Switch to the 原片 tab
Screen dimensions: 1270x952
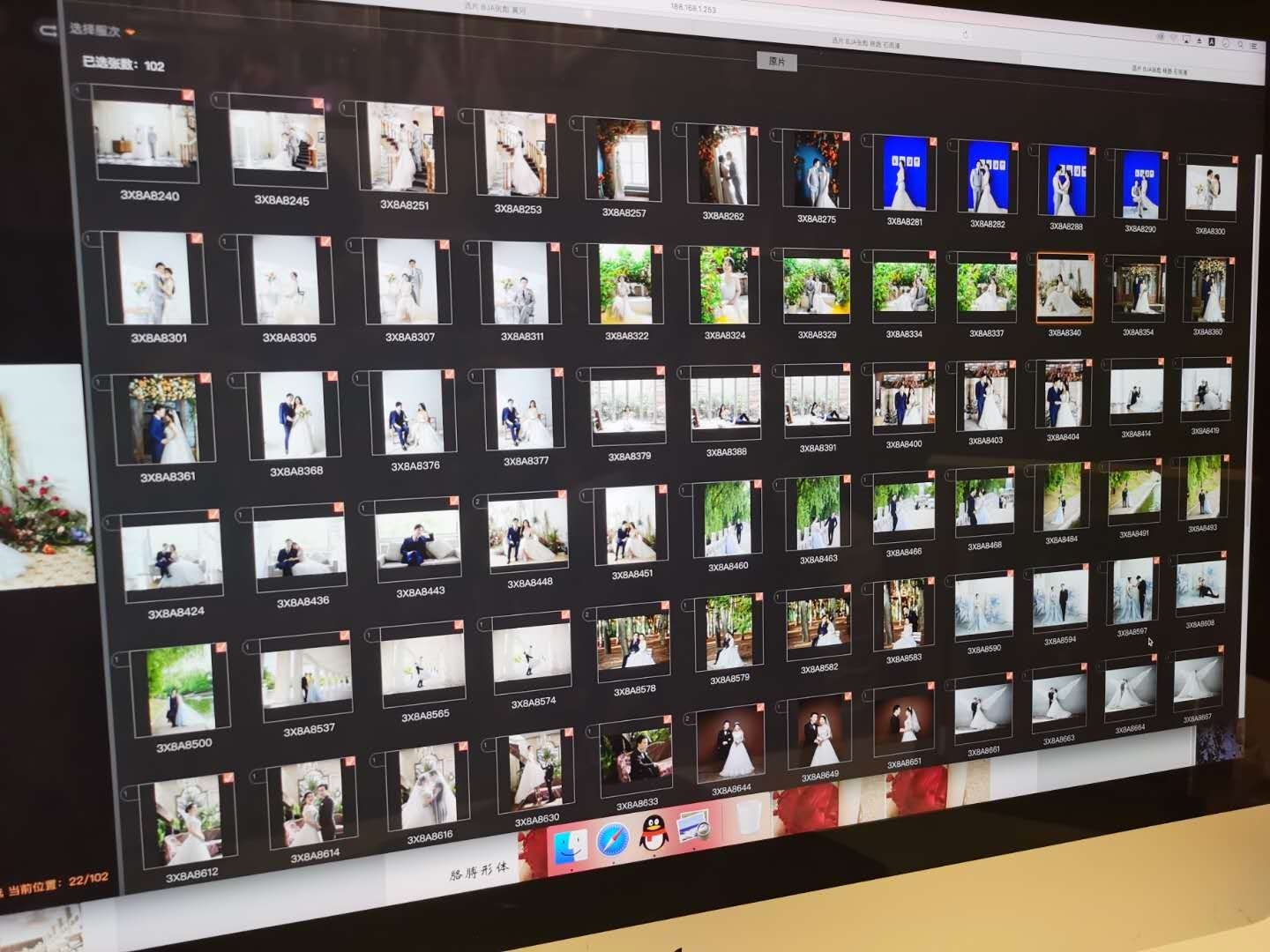776,62
